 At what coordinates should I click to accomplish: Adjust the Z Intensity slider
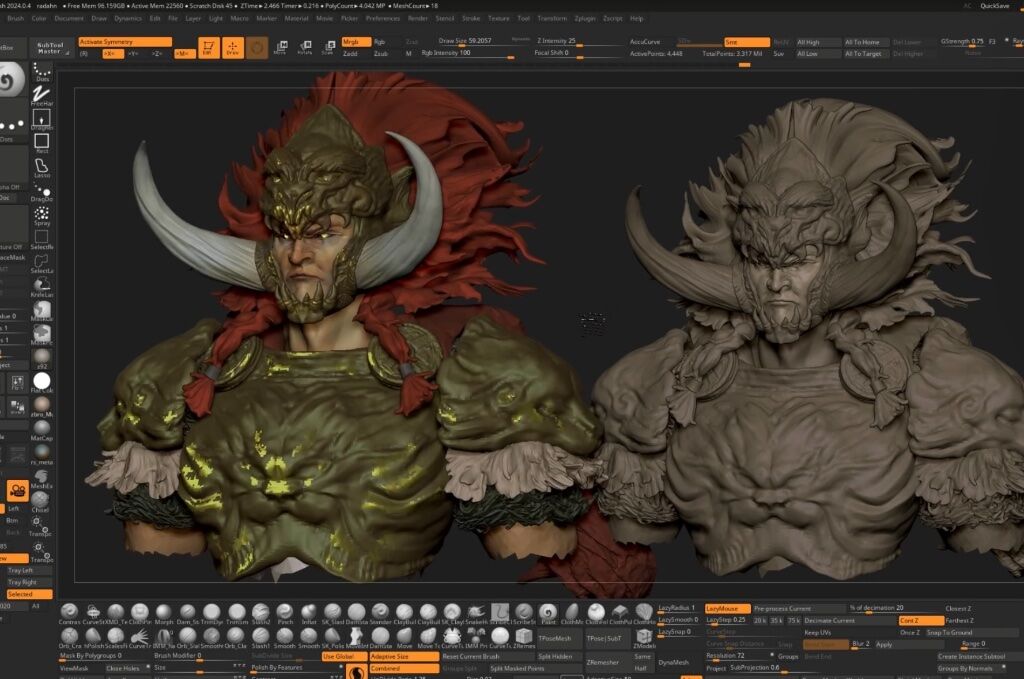pyautogui.click(x=579, y=42)
